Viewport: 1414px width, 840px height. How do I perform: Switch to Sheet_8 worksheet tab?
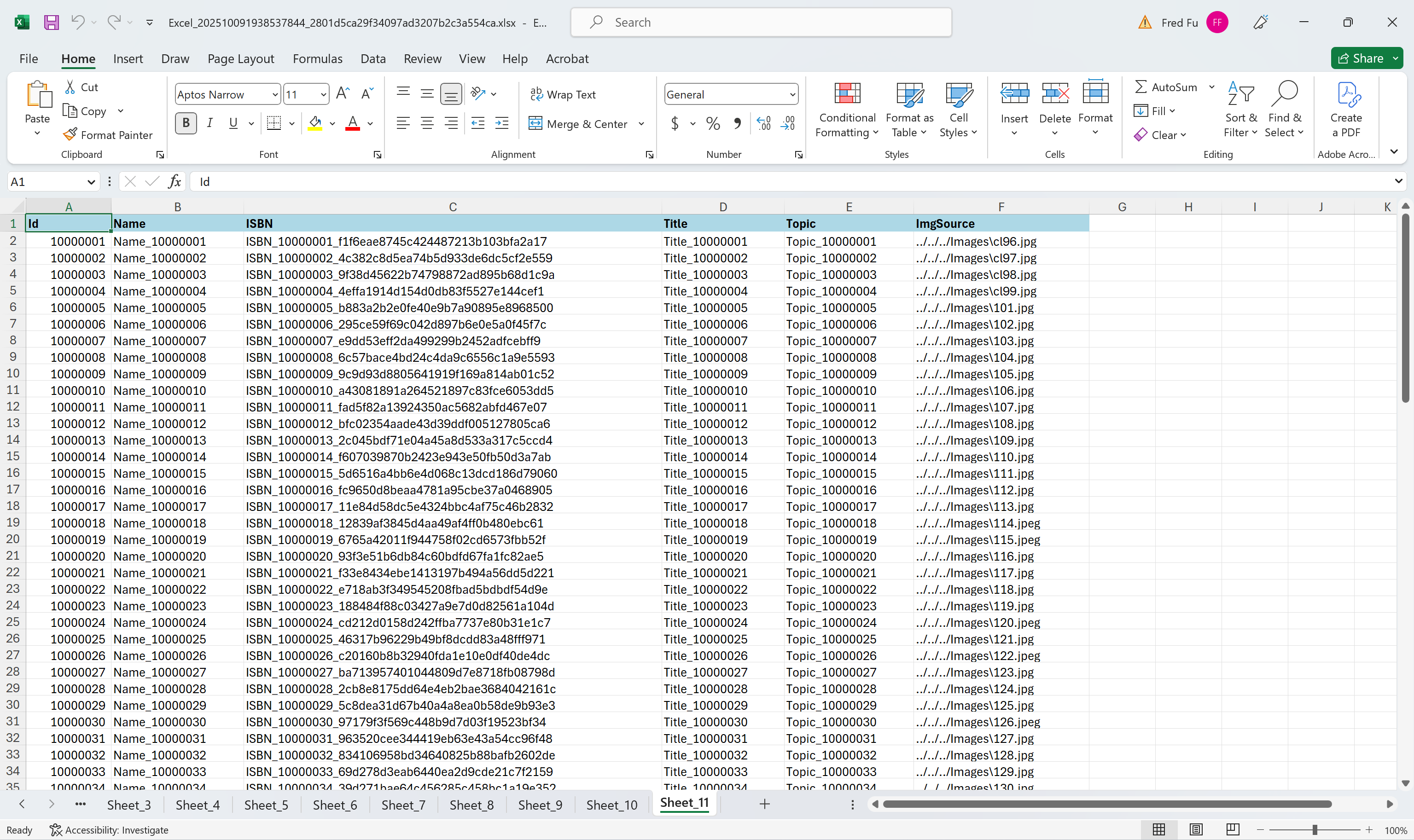(471, 805)
